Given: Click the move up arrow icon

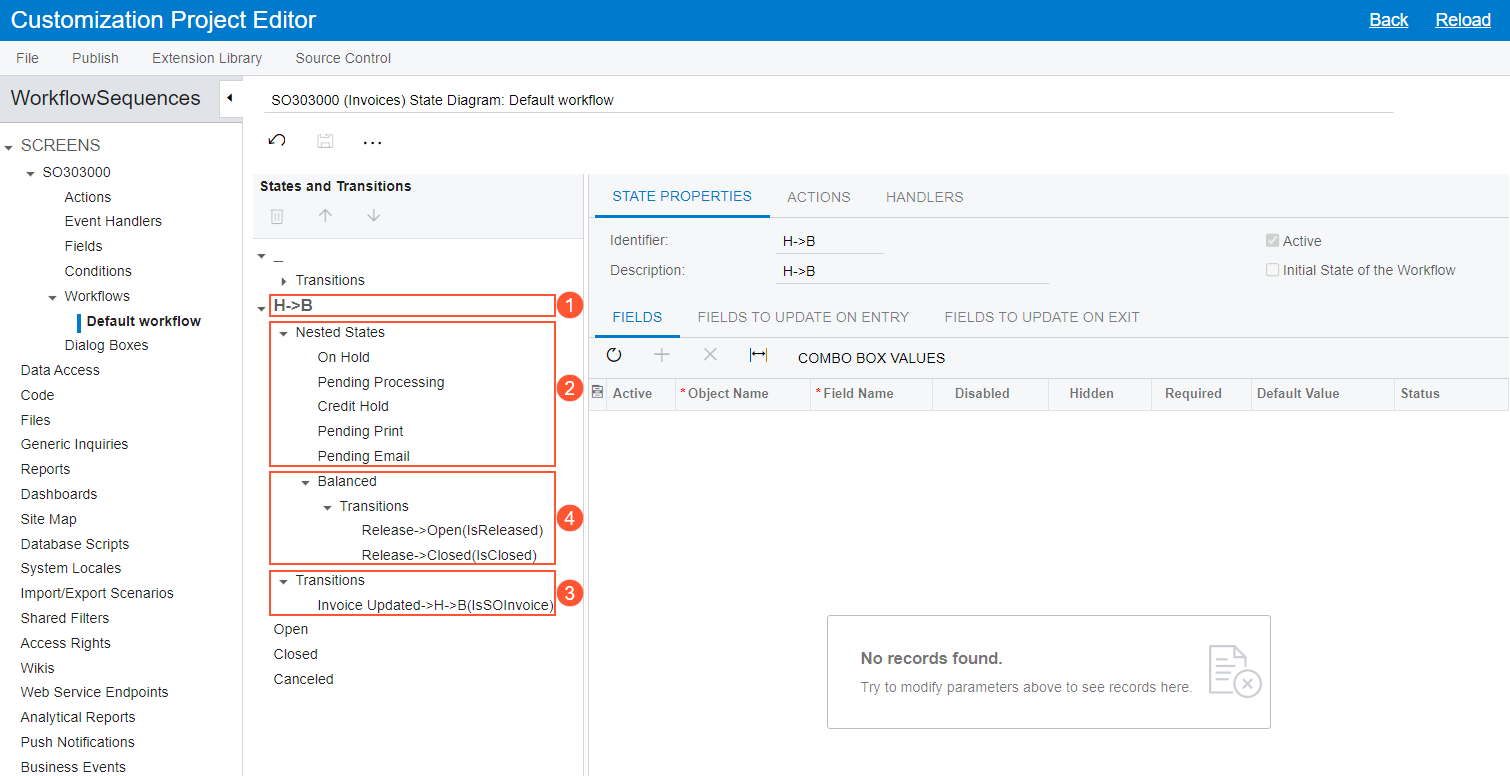Looking at the screenshot, I should pos(325,216).
